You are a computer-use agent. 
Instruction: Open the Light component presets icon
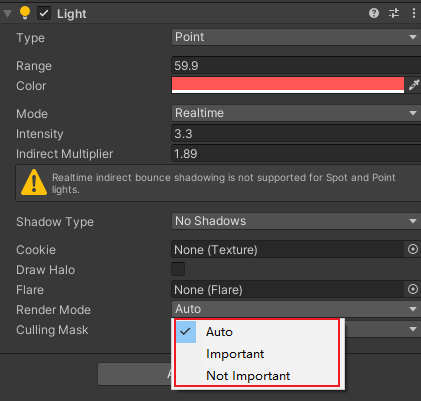pyautogui.click(x=394, y=13)
